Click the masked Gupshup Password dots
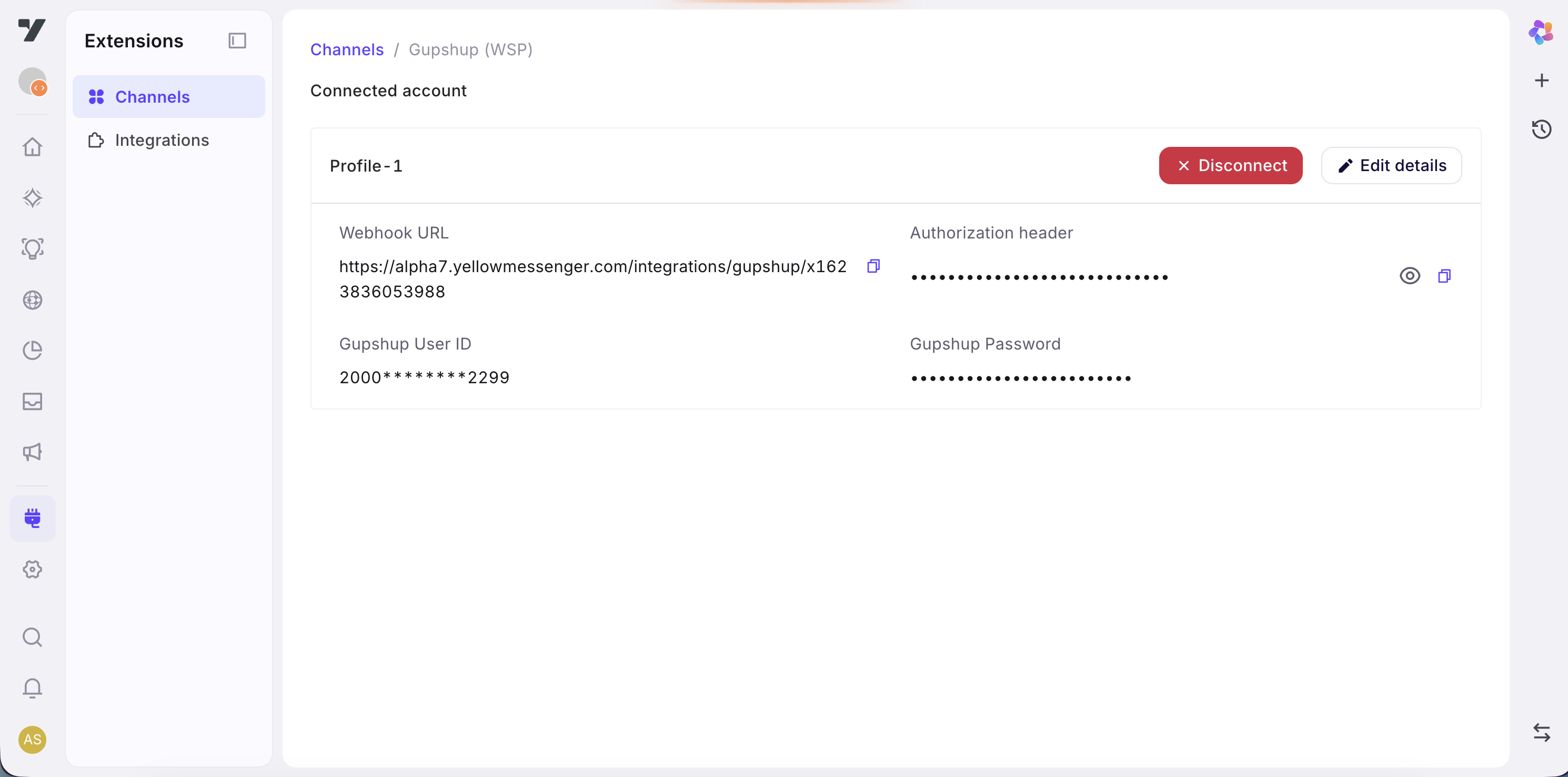 [1021, 378]
